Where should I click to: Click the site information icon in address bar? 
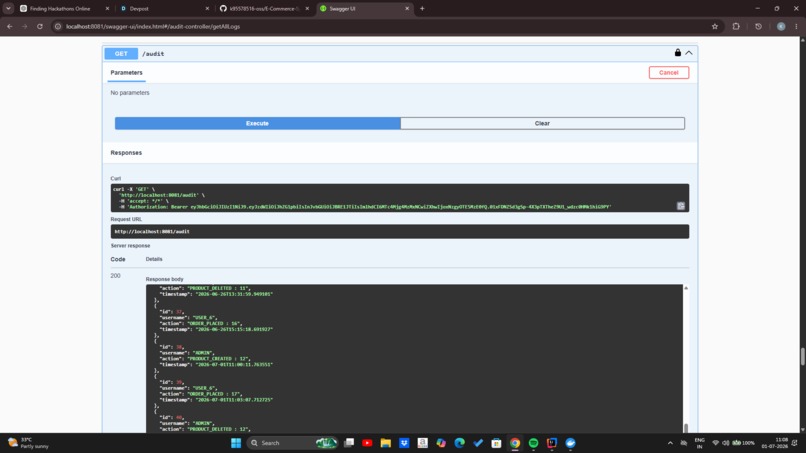click(58, 26)
